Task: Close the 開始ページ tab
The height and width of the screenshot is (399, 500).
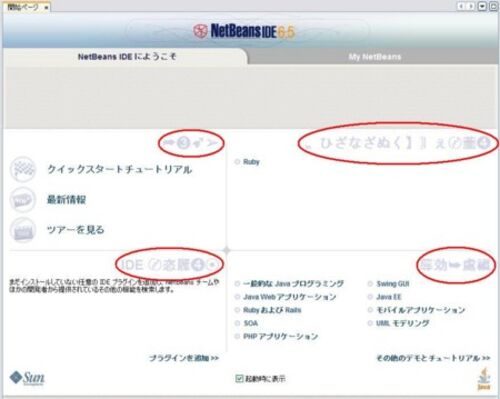Action: [x=46, y=7]
